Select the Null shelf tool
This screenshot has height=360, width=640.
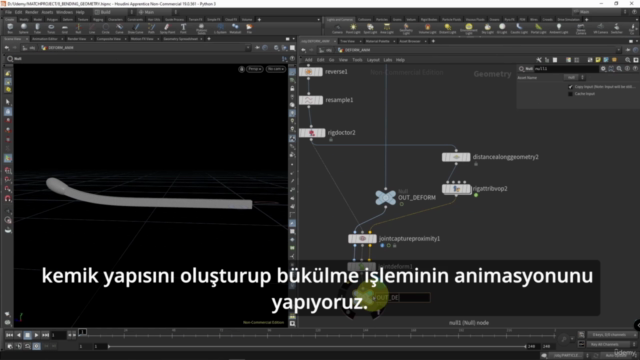click(x=78, y=28)
